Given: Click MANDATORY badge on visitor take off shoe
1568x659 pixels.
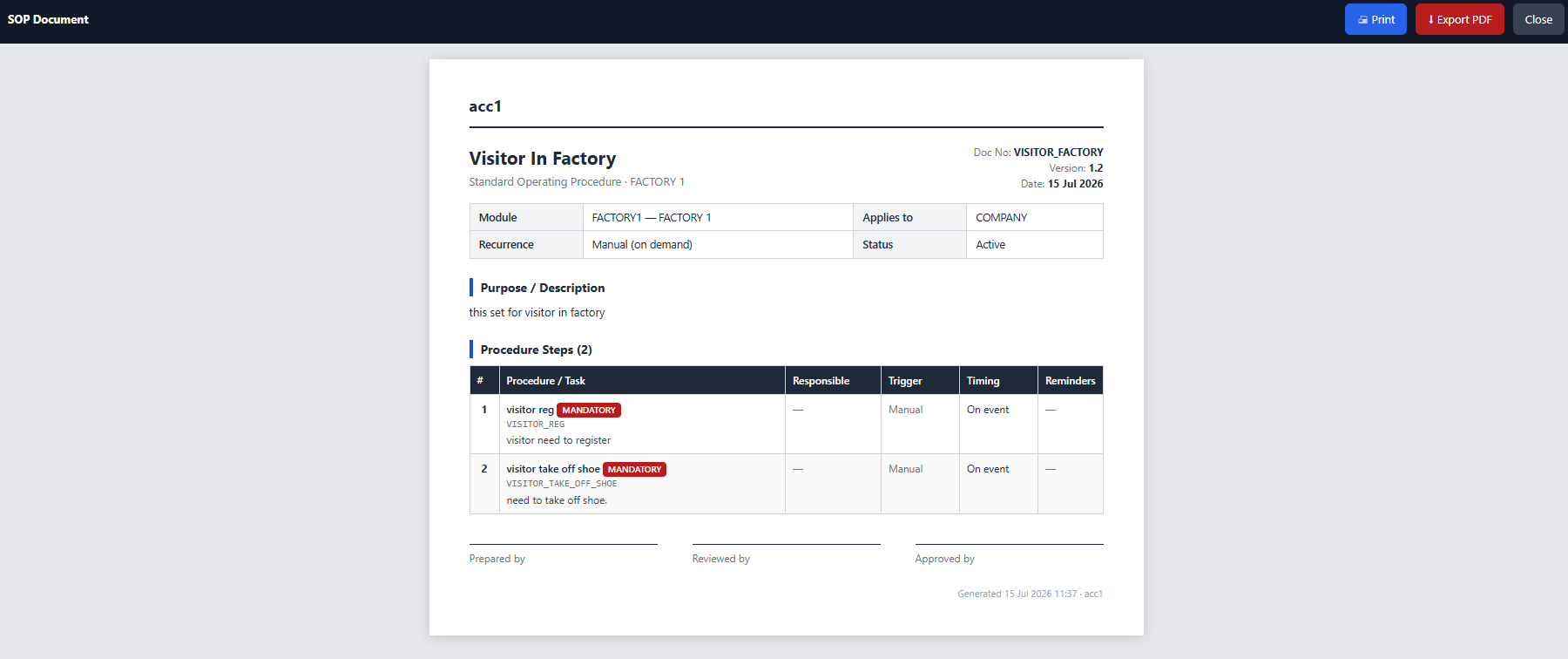Looking at the screenshot, I should (634, 469).
